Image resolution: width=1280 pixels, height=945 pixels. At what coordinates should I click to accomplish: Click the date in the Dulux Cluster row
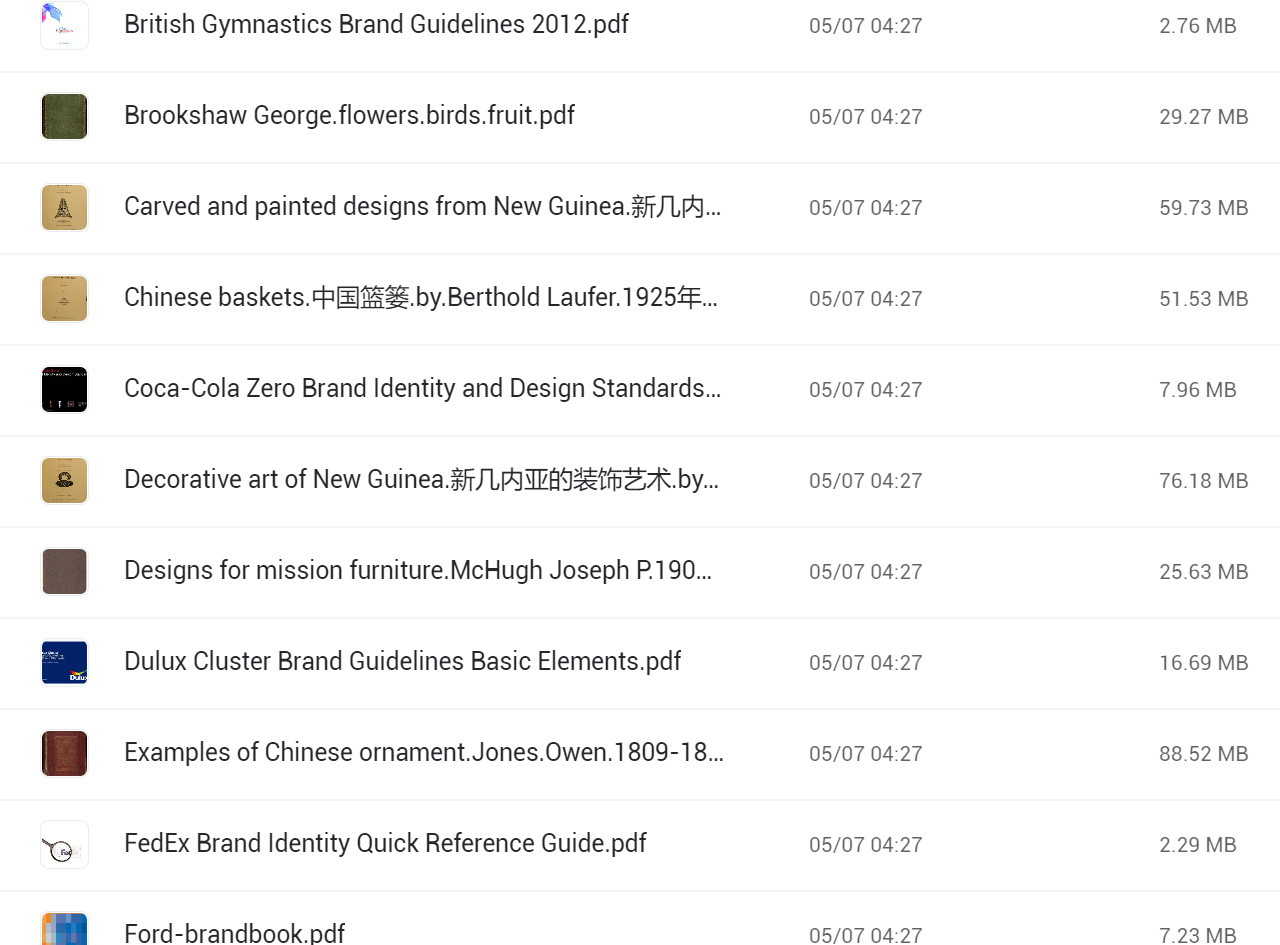coord(866,663)
